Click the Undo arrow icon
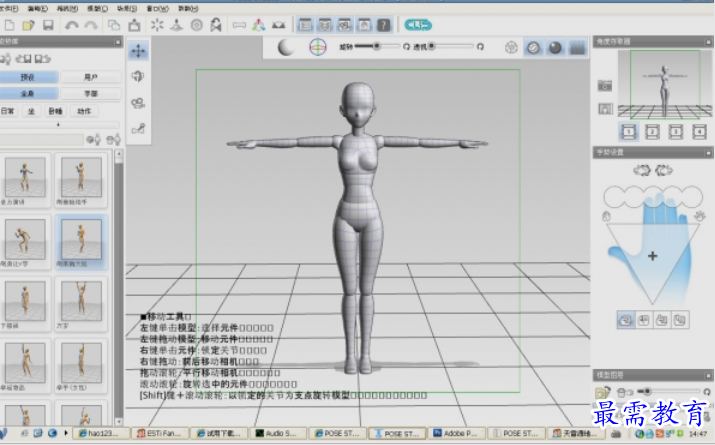The width and height of the screenshot is (715, 445). (72, 25)
